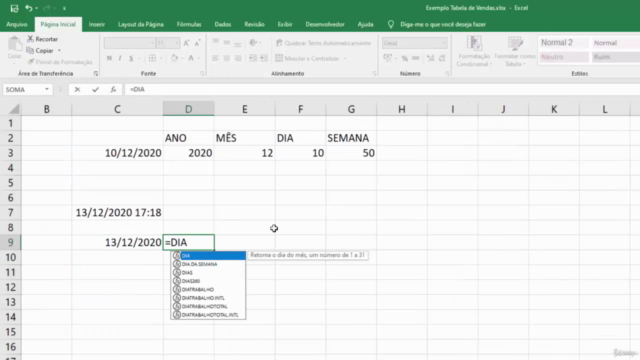The height and width of the screenshot is (360, 640).
Task: Expand Mesclar e Centralizar dropdown arrow
Action: (x=345, y=58)
